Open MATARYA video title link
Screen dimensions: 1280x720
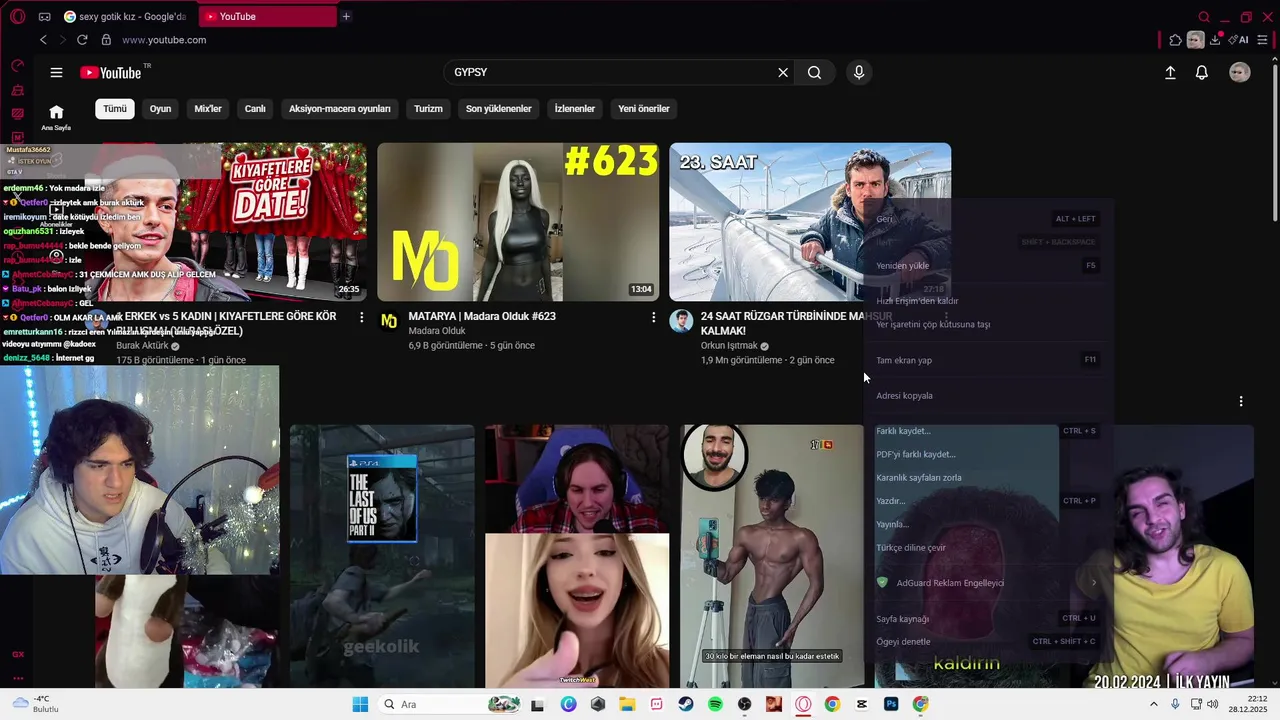tap(482, 316)
